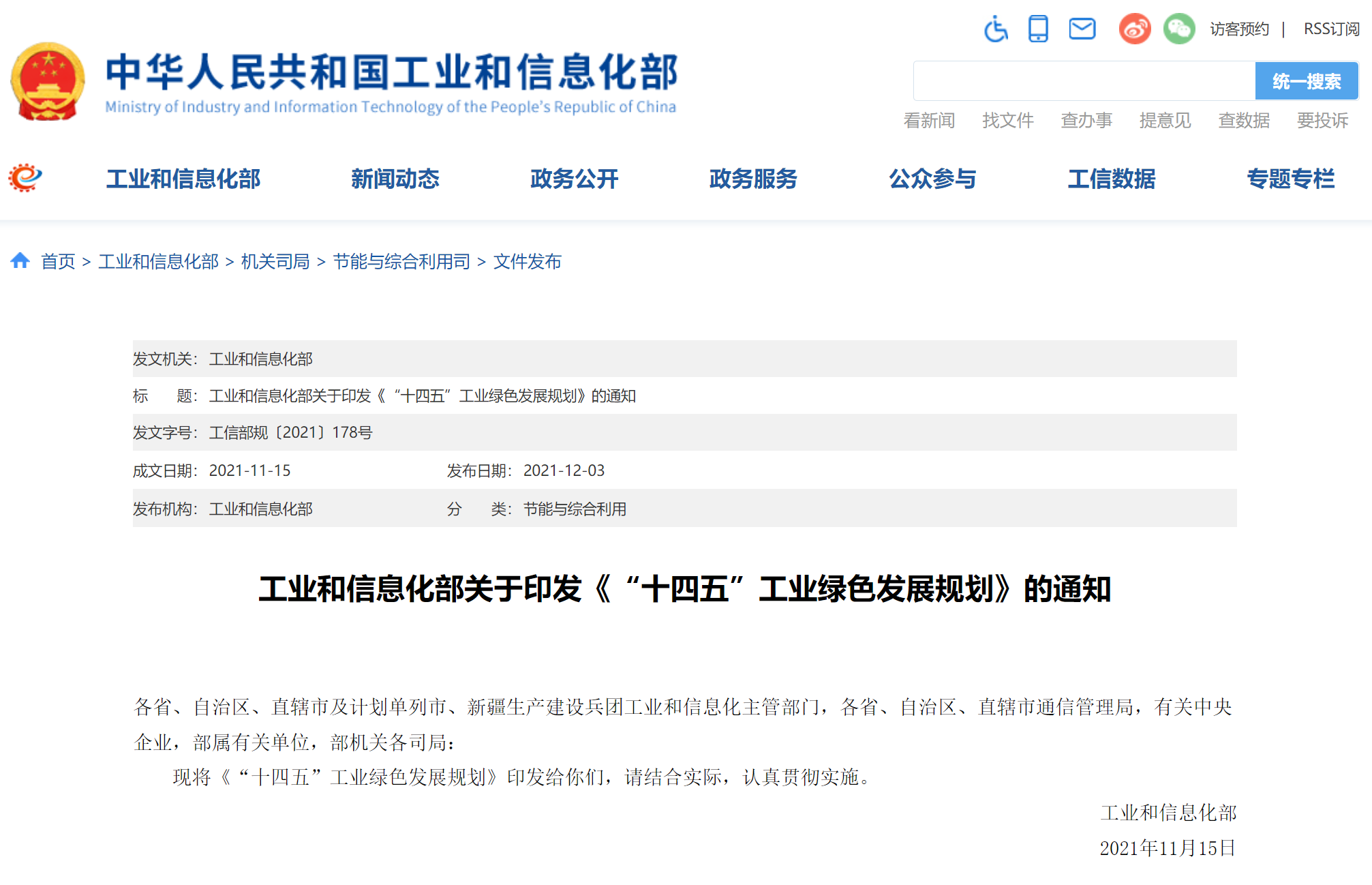Click the 访客预约 link
1372x885 pixels.
coord(1239,29)
